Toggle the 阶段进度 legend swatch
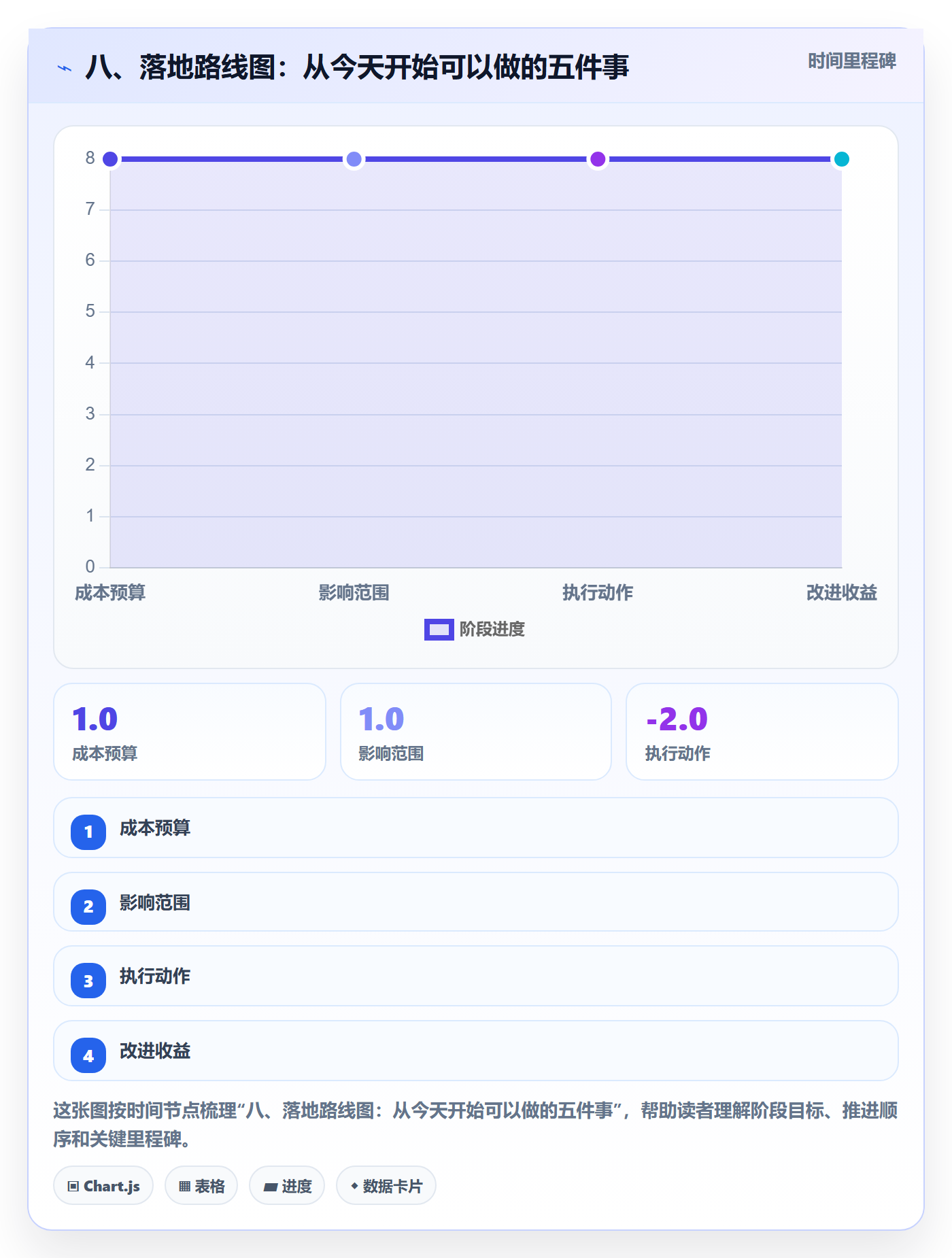952x1258 pixels. coord(439,630)
